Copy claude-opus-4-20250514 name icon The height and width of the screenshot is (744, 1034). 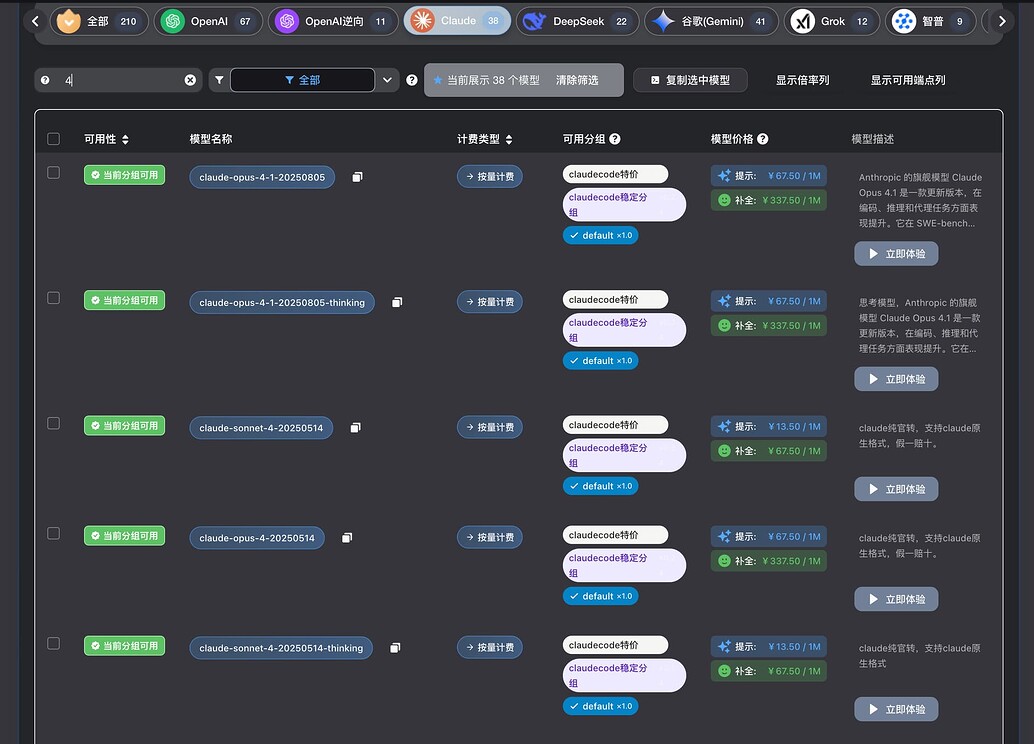(347, 538)
